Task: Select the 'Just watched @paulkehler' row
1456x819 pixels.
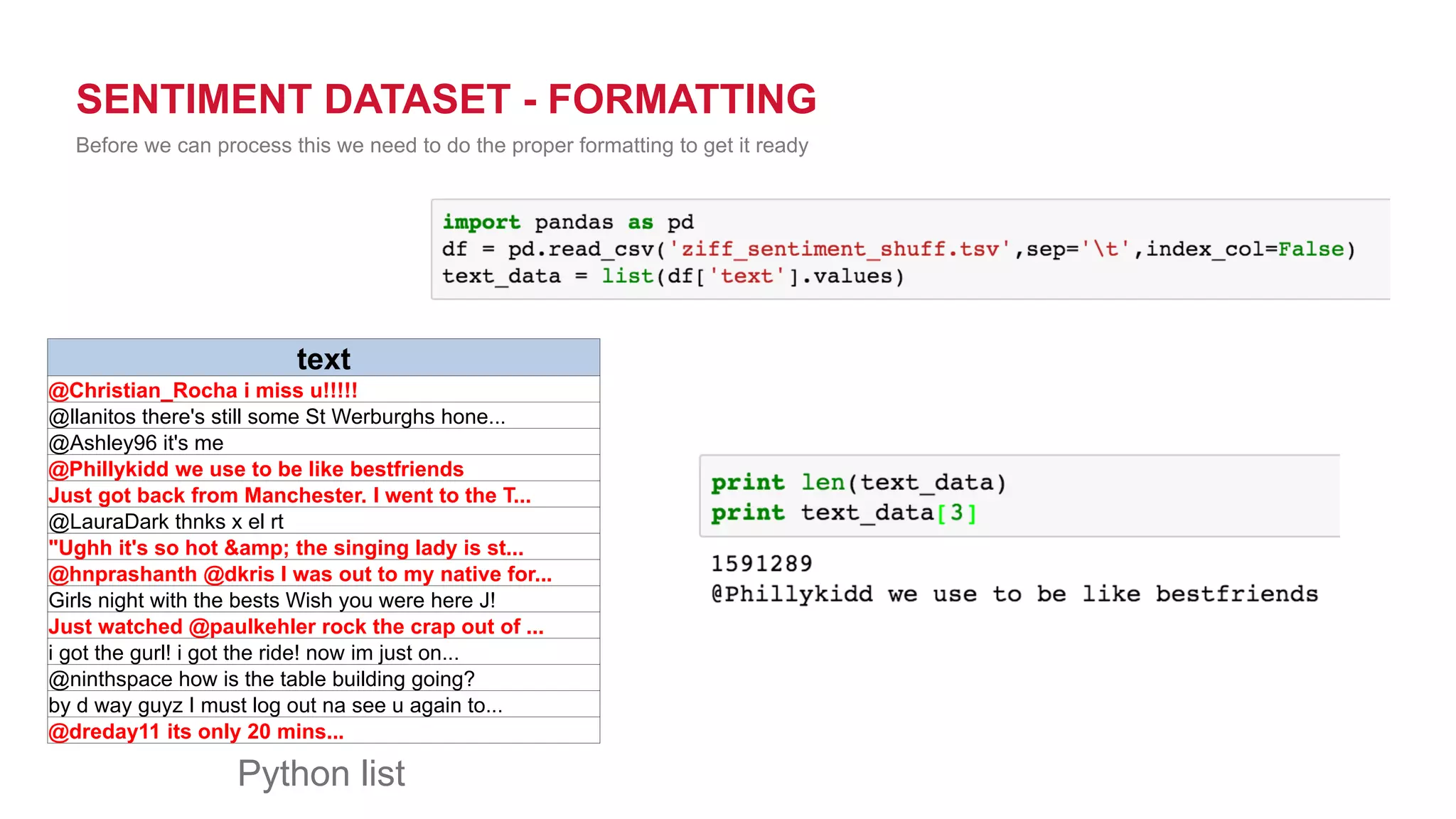Action: [x=323, y=626]
